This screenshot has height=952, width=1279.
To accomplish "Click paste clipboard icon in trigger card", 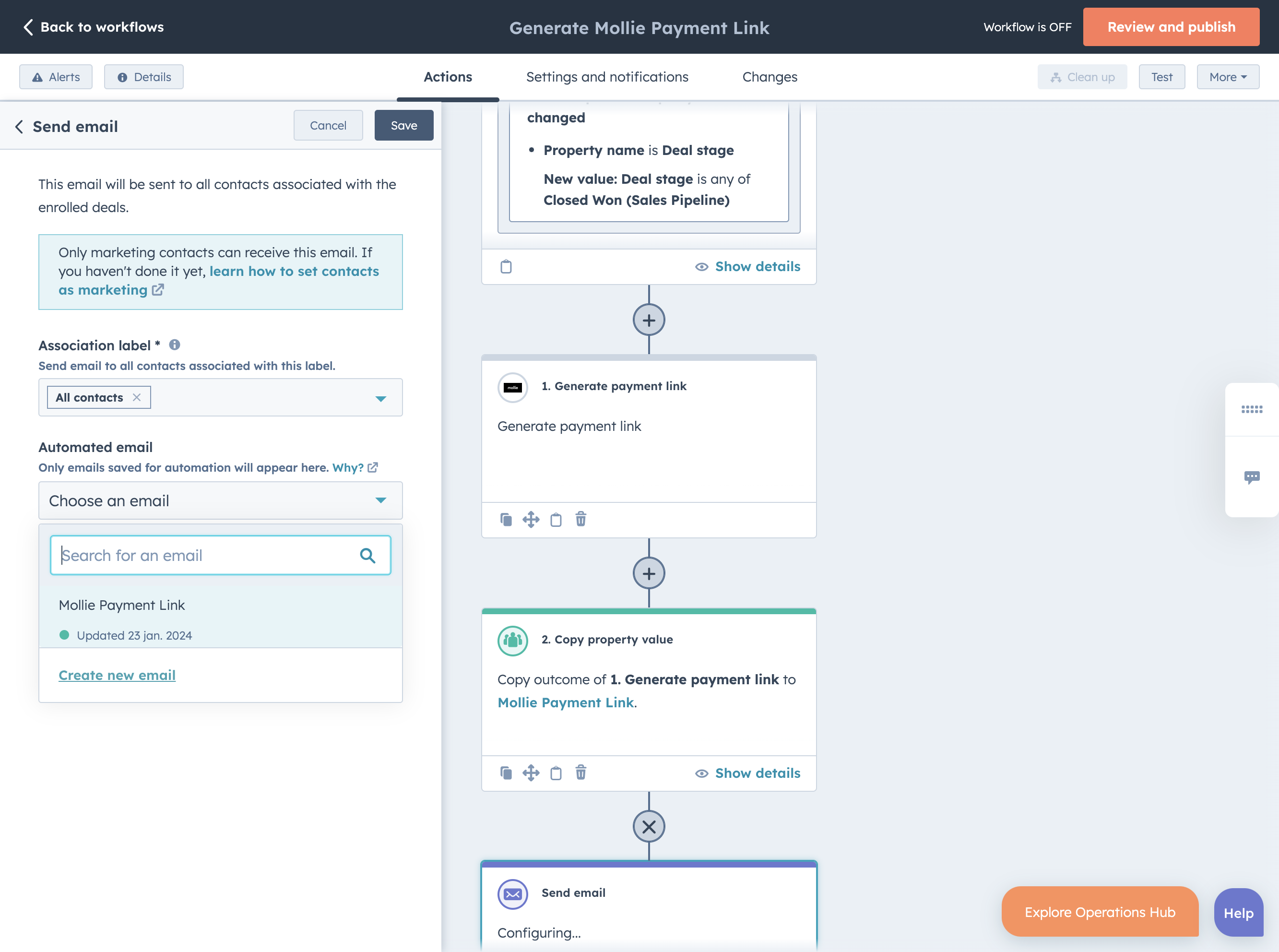I will click(506, 266).
